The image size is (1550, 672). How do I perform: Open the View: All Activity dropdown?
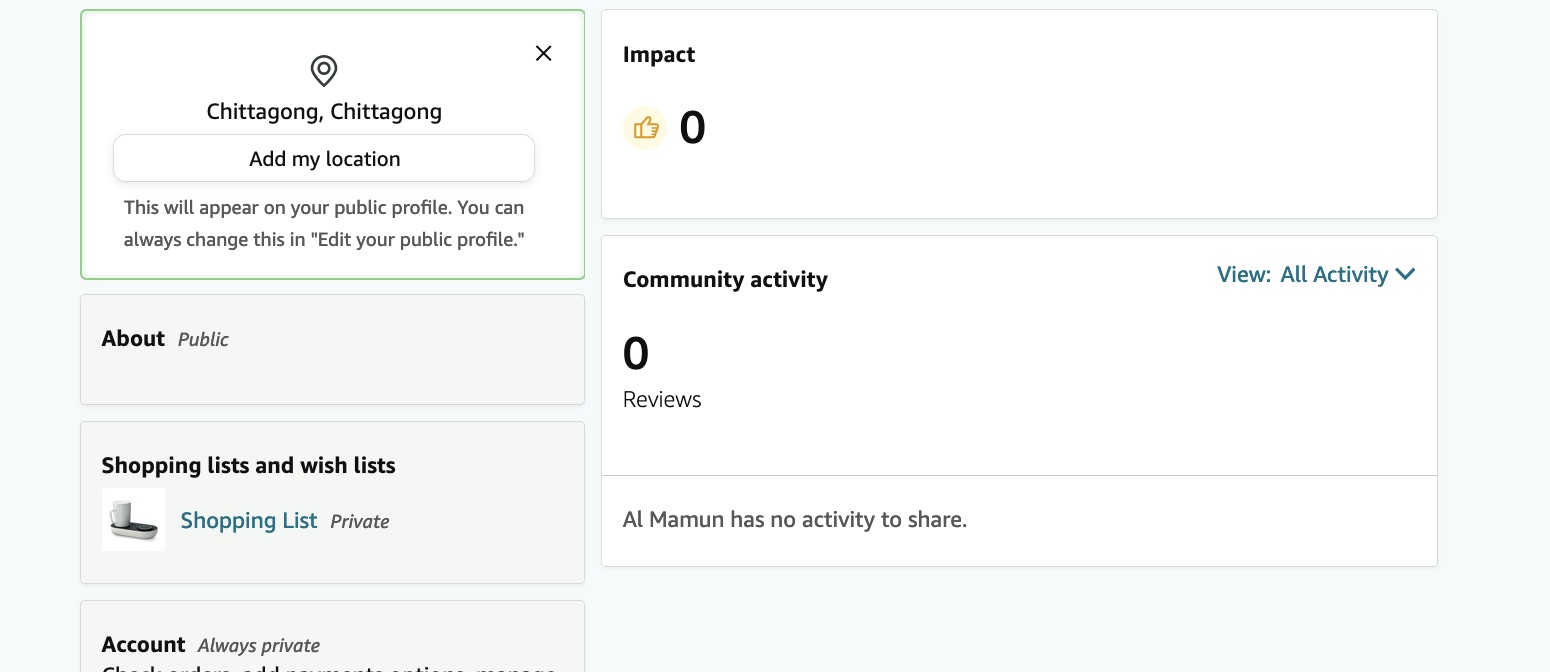[1316, 274]
